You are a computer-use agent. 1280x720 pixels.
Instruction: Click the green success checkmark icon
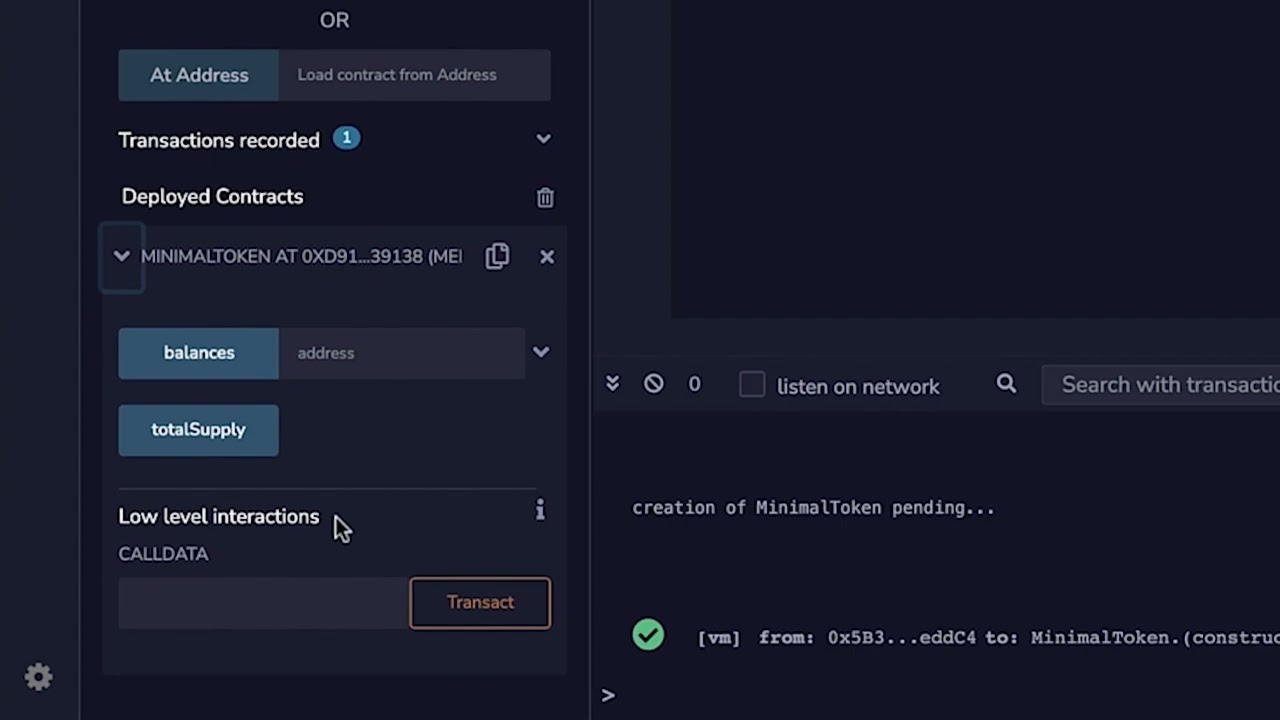(648, 635)
